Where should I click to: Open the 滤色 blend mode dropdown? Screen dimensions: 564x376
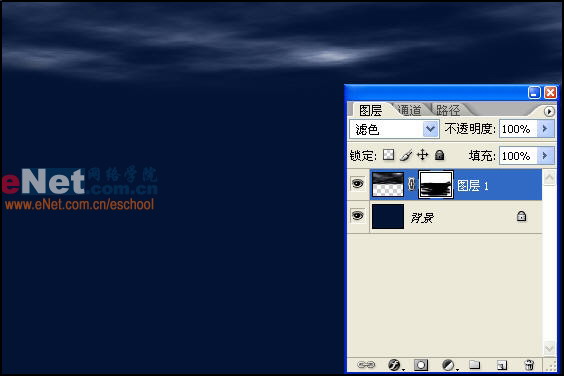pos(430,129)
